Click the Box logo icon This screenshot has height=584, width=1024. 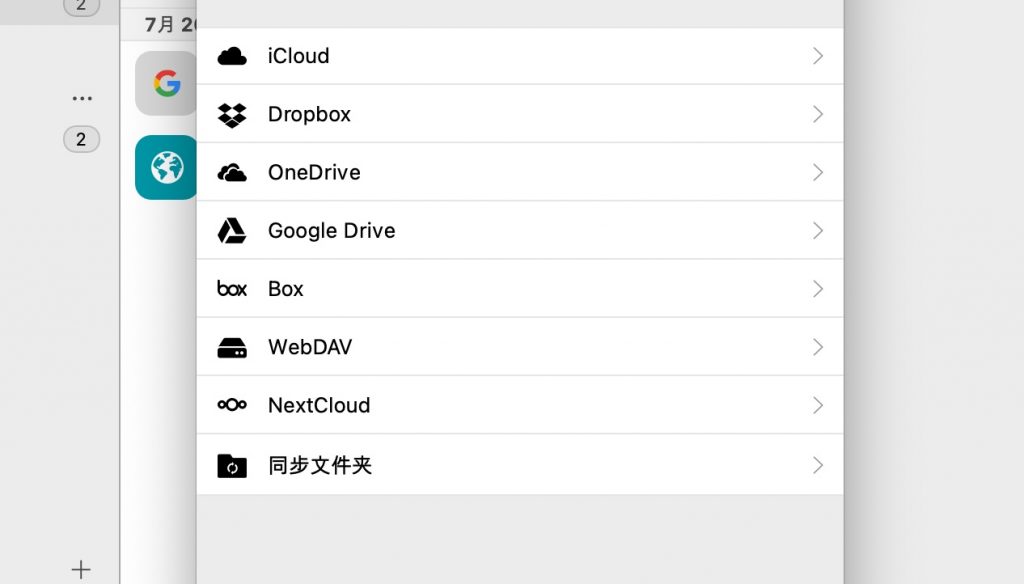pos(232,289)
